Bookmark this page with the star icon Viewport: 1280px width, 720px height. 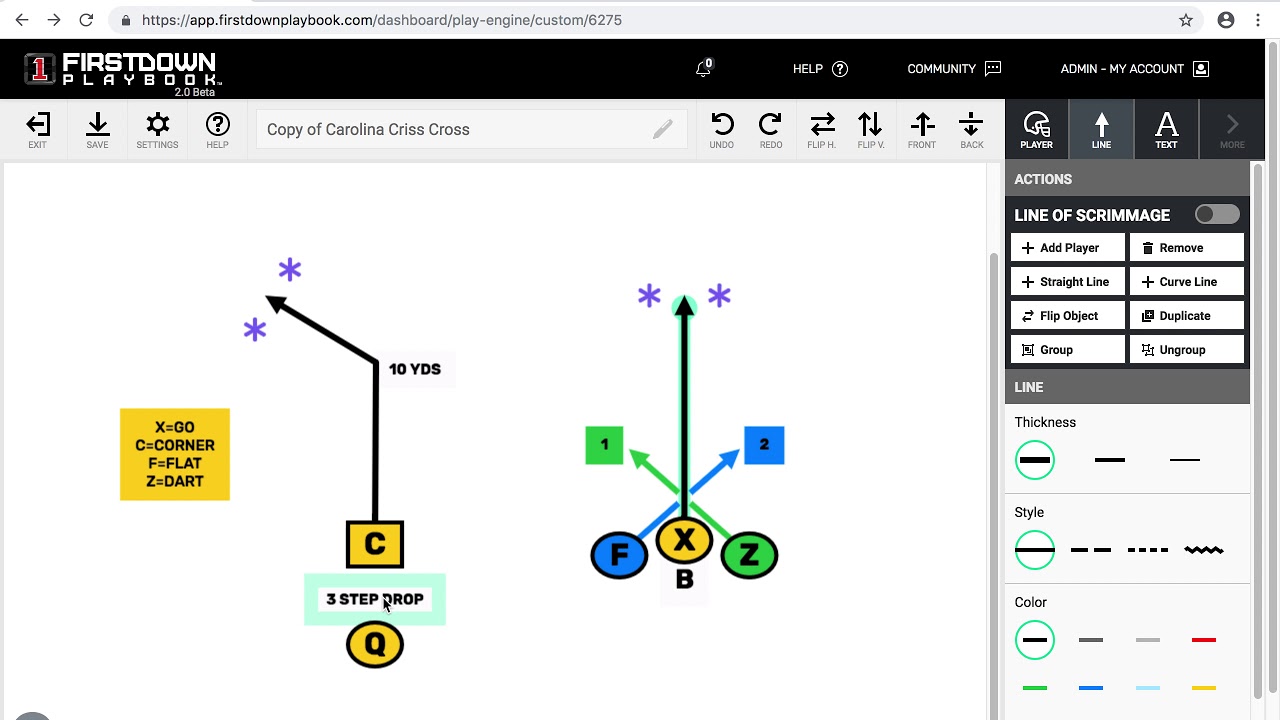tap(1186, 20)
